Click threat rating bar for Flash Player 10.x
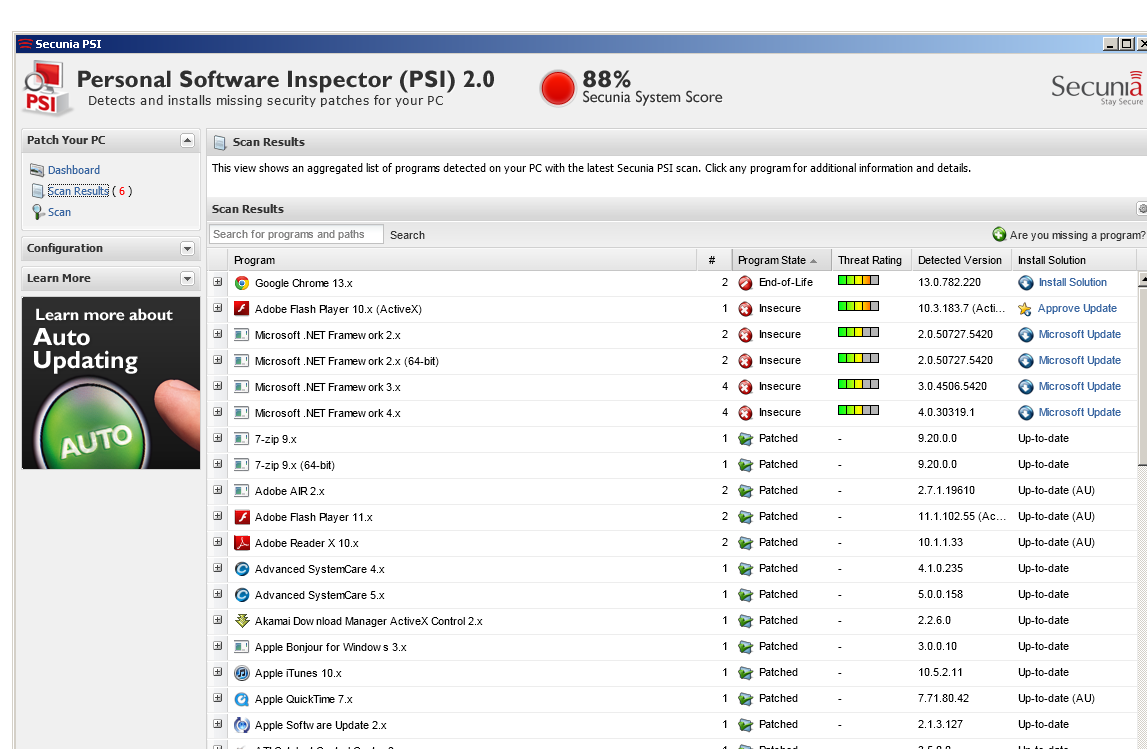Screen dimensions: 1147x749 (858, 306)
